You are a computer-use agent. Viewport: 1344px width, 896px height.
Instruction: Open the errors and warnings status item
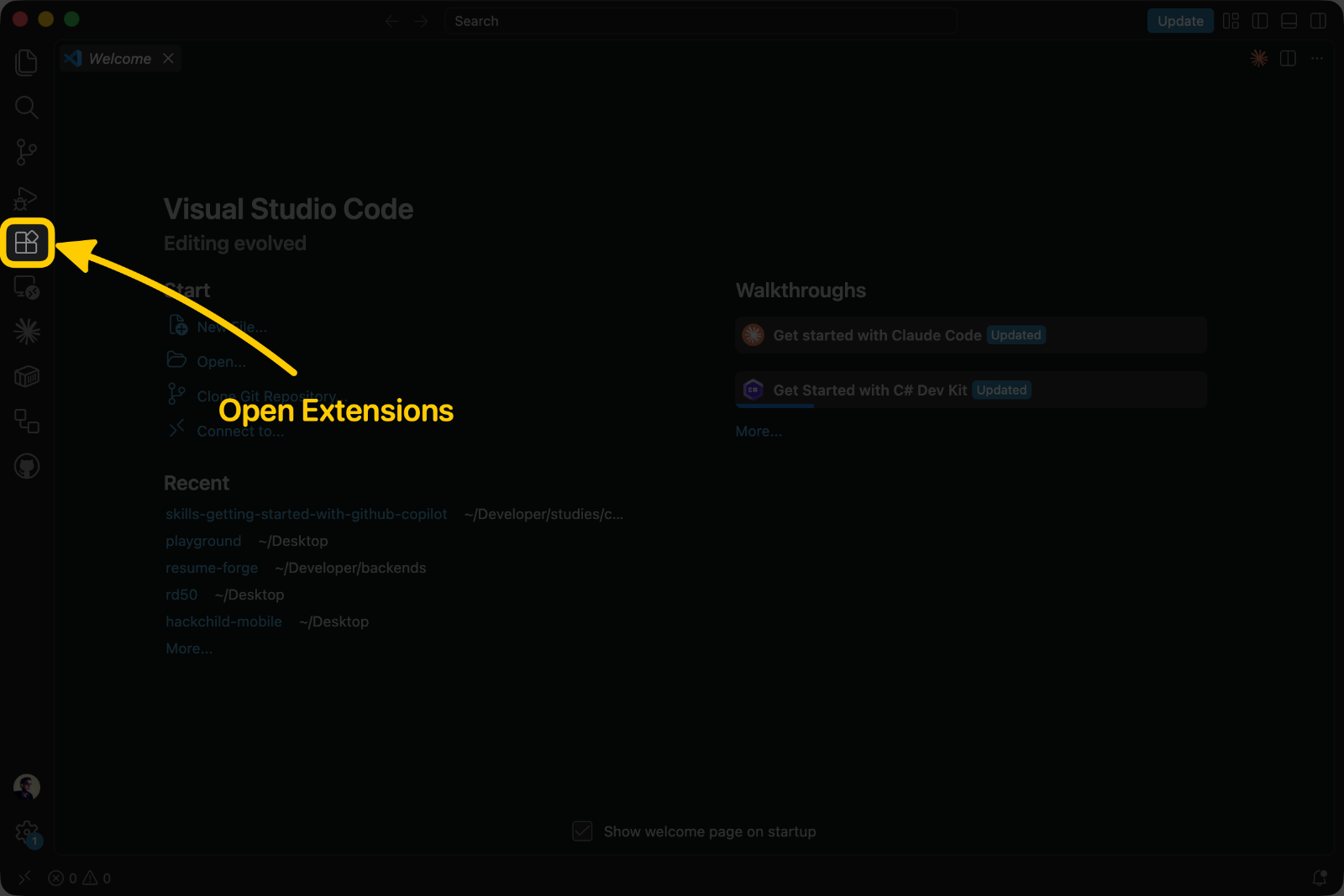point(79,878)
